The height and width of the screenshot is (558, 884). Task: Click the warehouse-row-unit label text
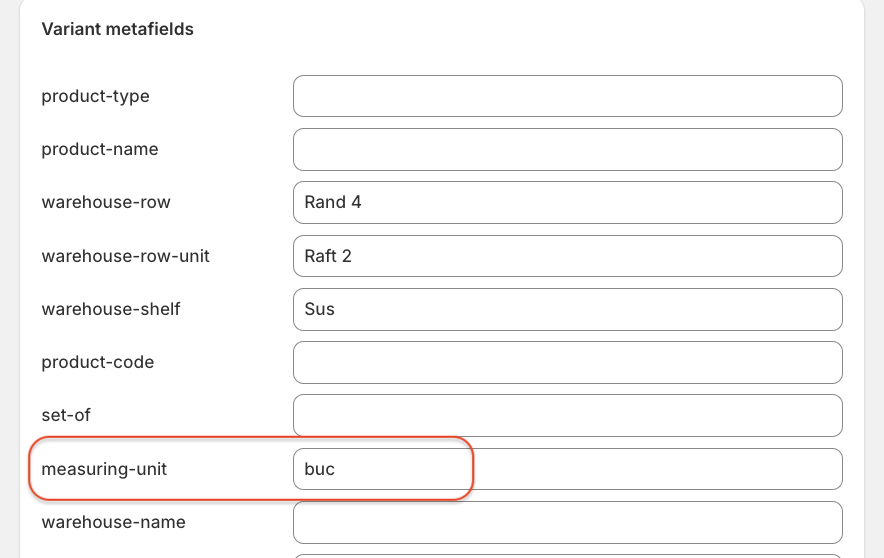coord(125,256)
